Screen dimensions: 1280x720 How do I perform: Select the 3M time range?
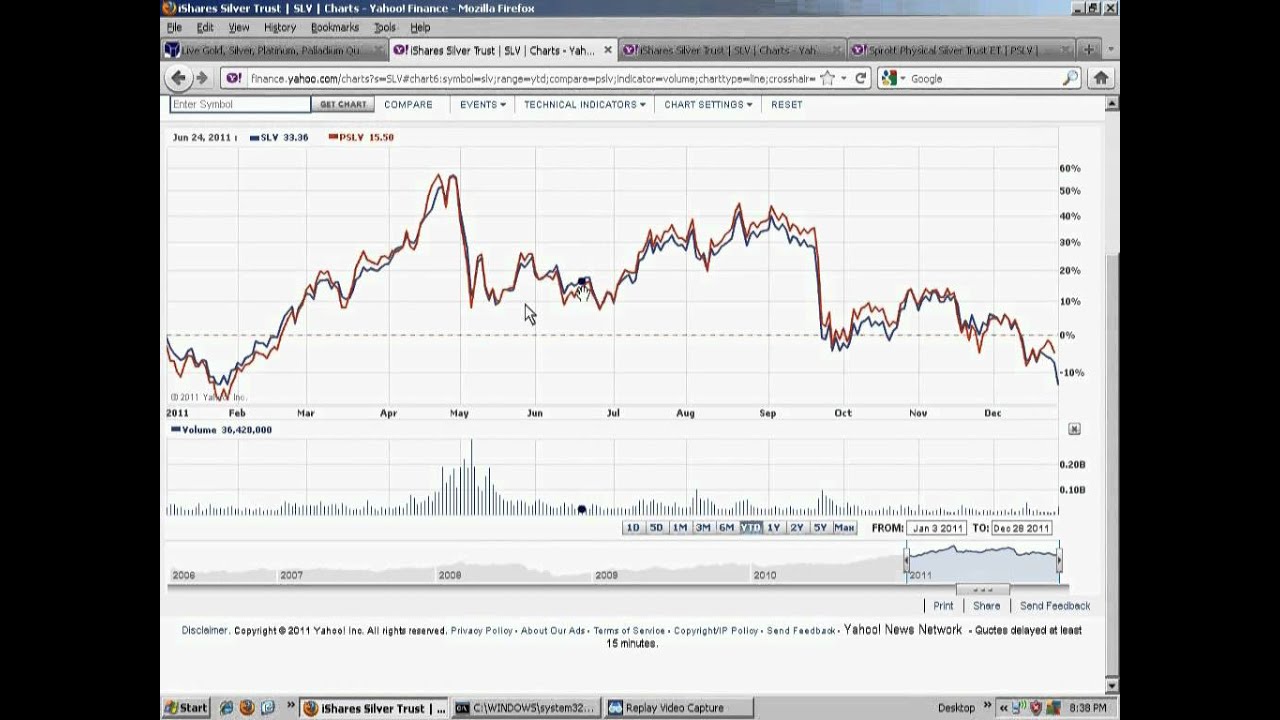pyautogui.click(x=703, y=528)
